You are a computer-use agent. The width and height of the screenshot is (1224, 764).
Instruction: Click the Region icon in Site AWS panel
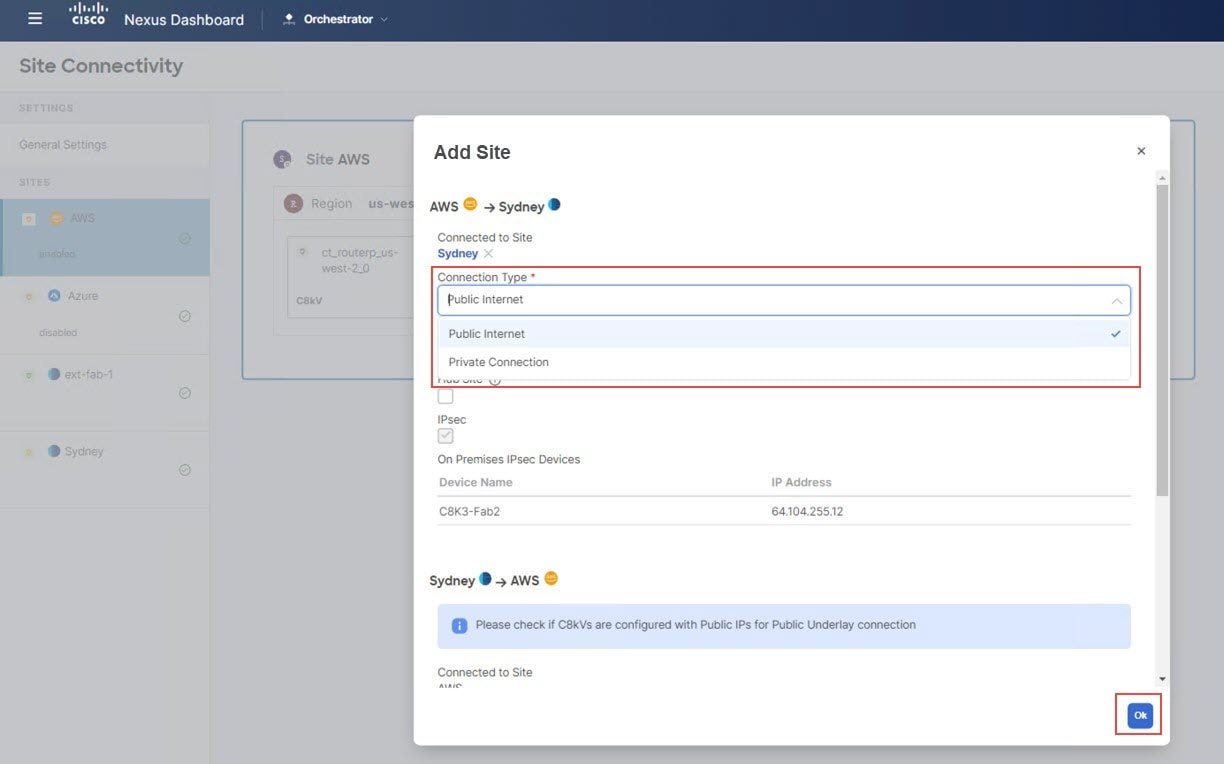[x=293, y=203]
